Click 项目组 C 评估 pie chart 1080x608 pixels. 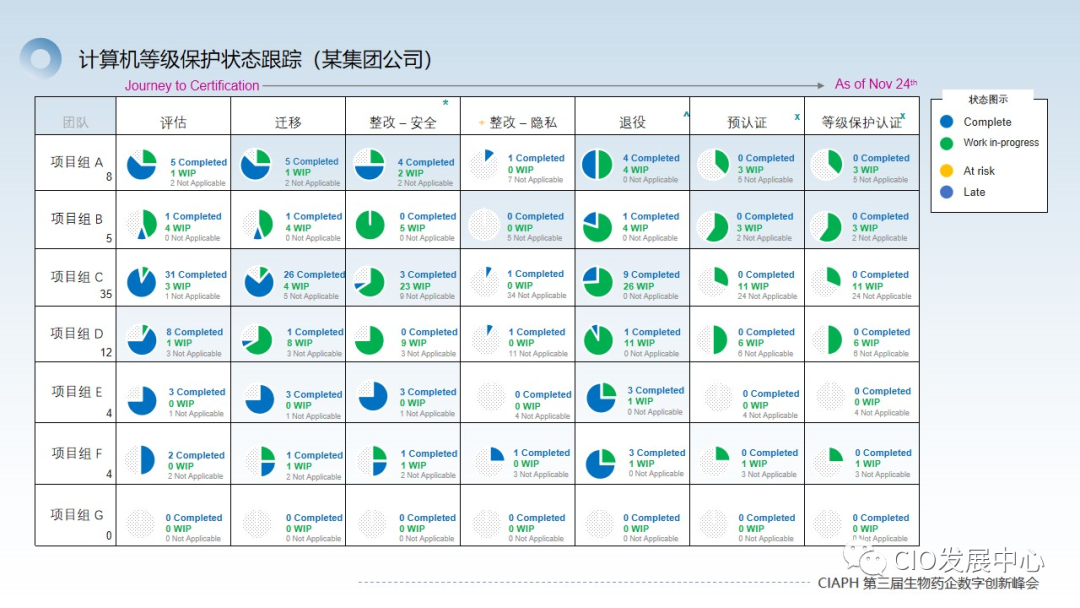(x=142, y=282)
